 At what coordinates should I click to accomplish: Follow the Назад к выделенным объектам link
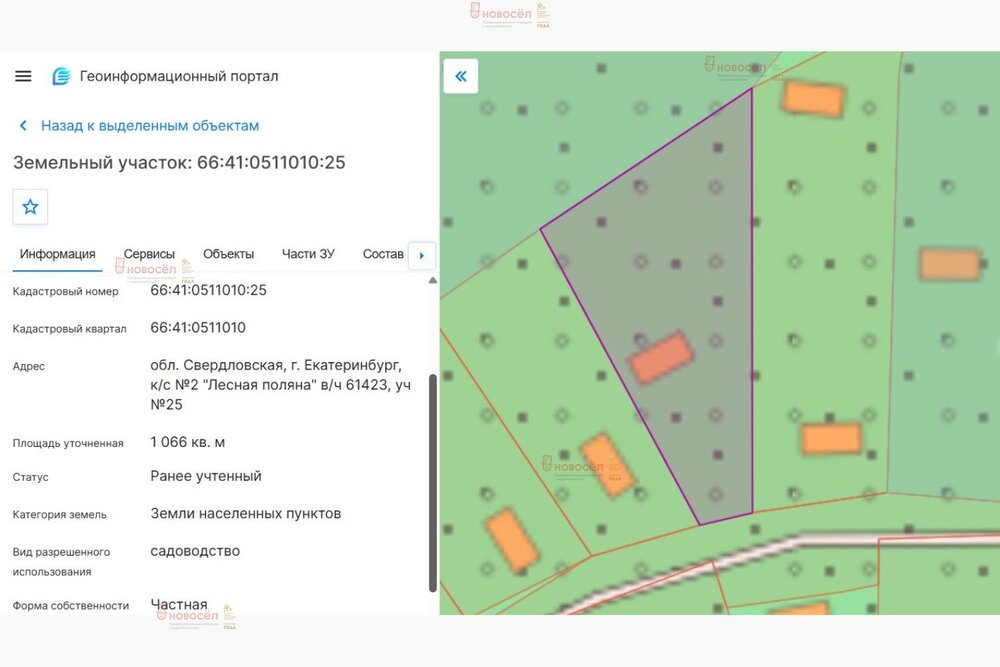[150, 126]
